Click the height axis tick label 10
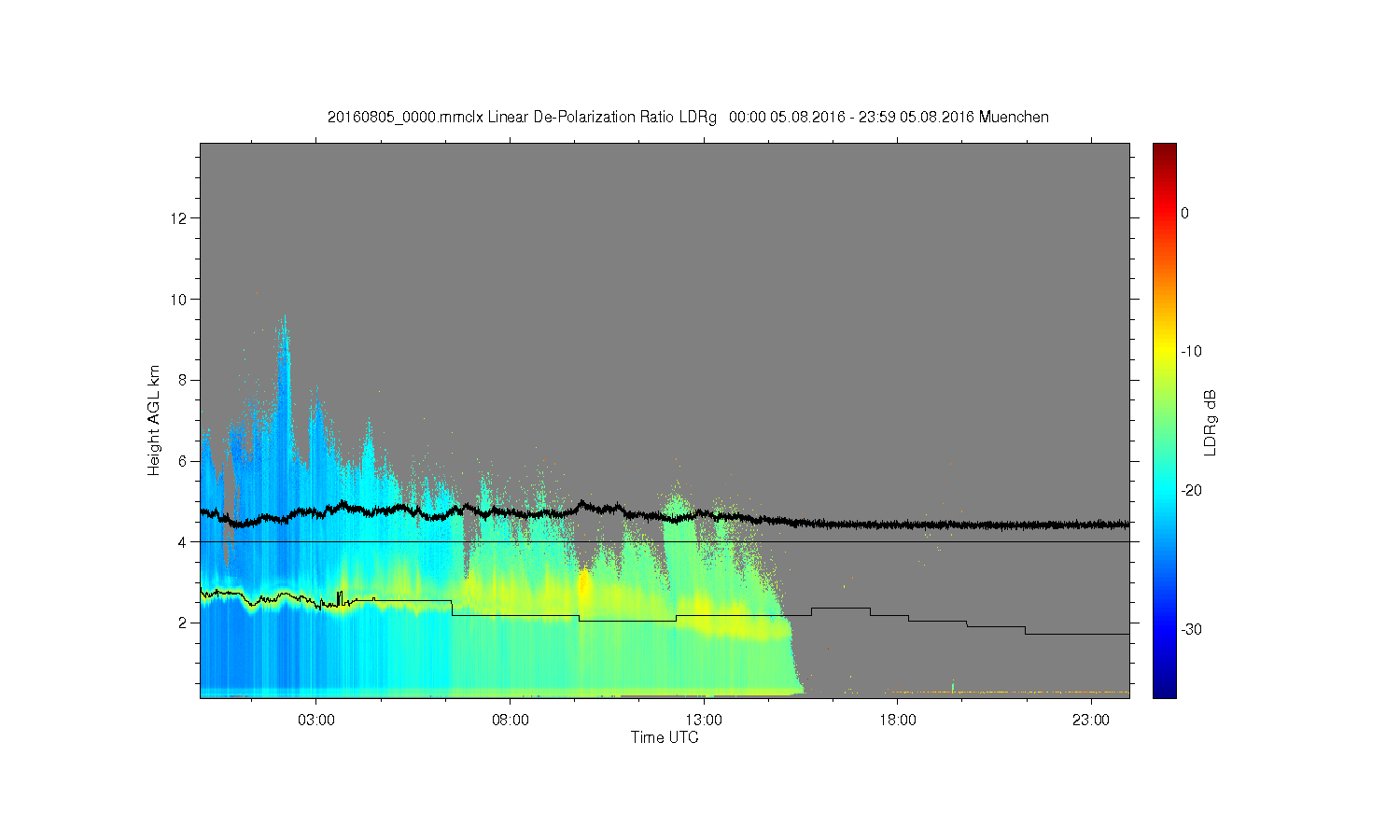The width and height of the screenshot is (1400, 840). 179,300
